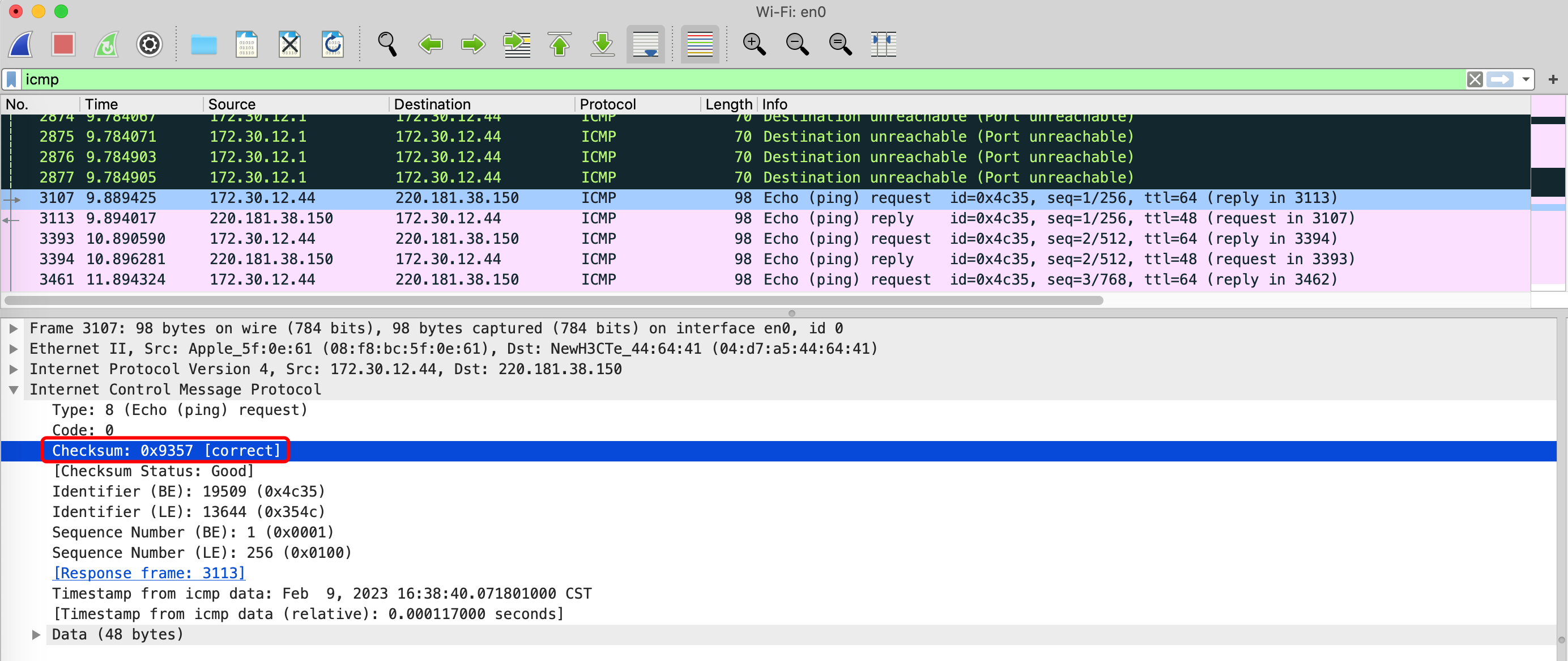Click the packet list horizontal scrollbar
The height and width of the screenshot is (661, 1568).
tap(553, 300)
